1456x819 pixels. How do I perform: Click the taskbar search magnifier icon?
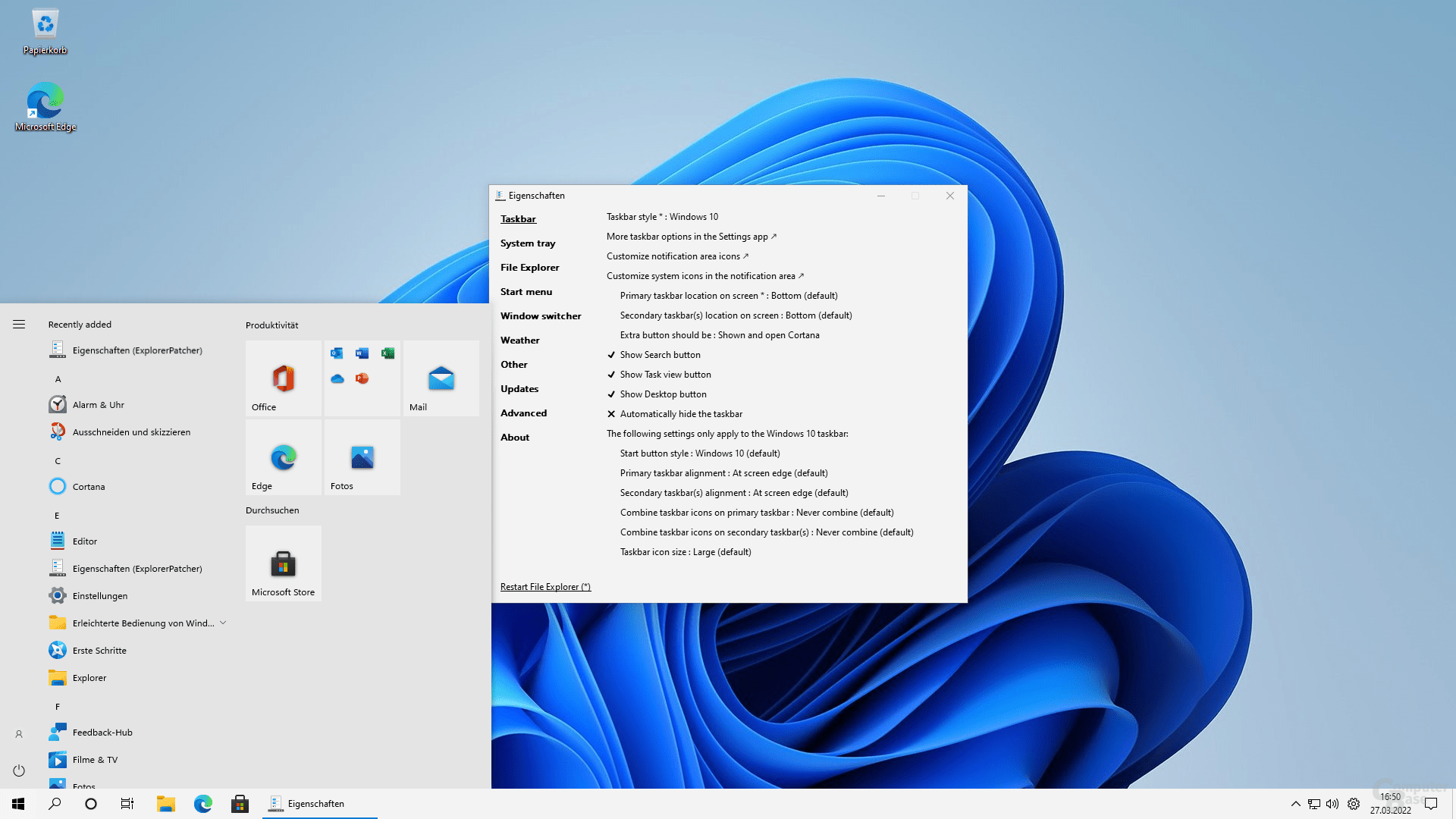(55, 804)
